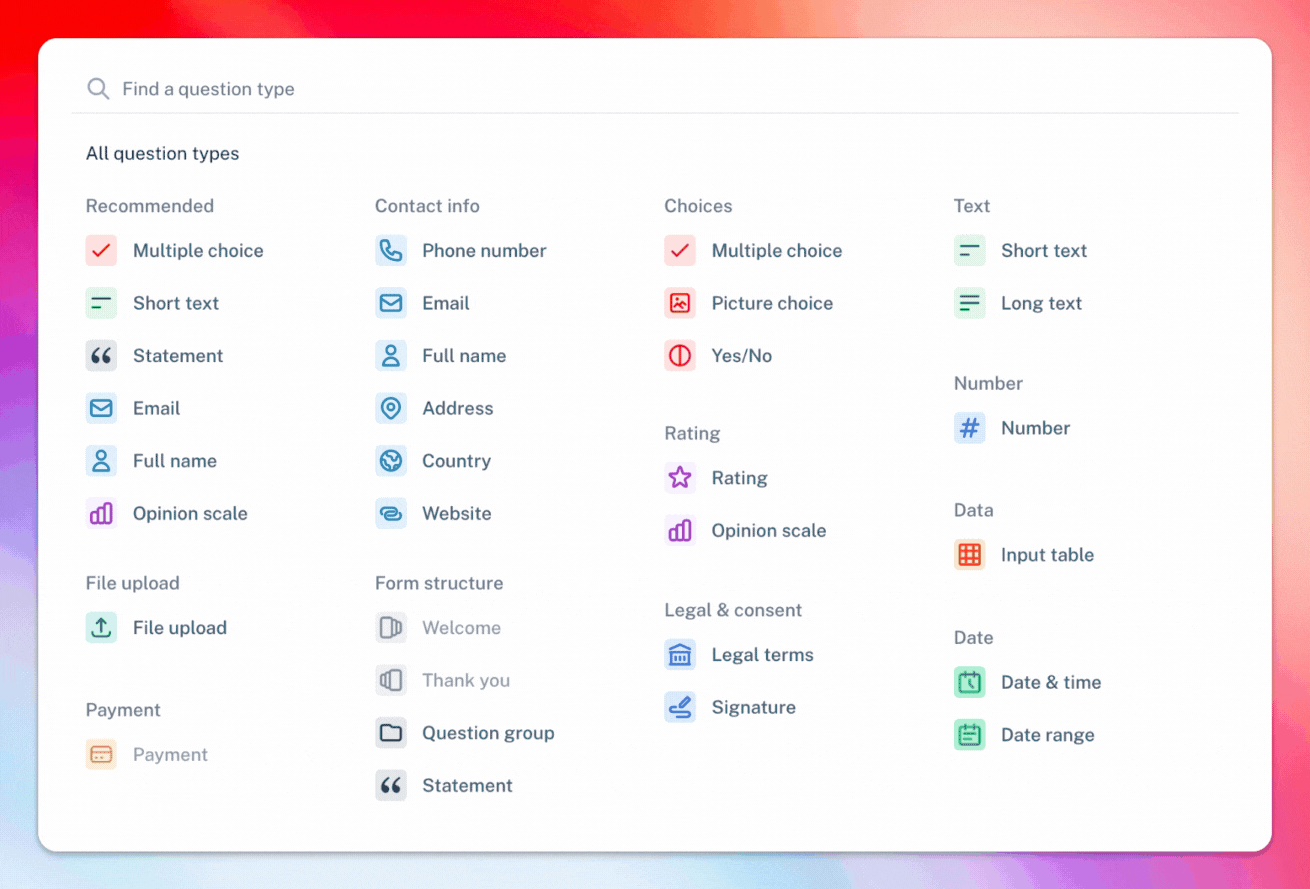Choose the Date range option
Screen dimensions: 1310x889
coord(1047,735)
